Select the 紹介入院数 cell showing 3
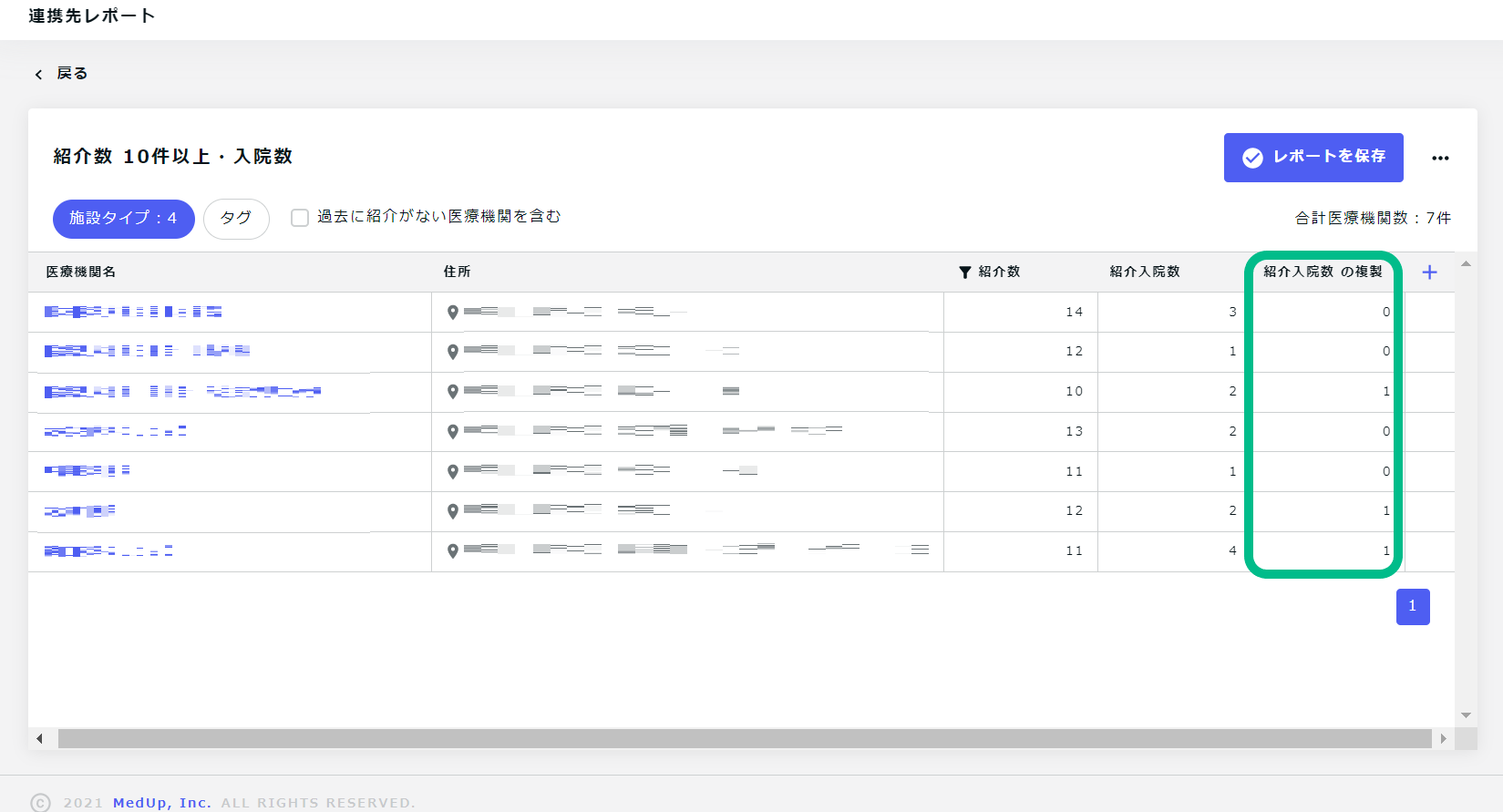This screenshot has width=1503, height=812. [1175, 312]
